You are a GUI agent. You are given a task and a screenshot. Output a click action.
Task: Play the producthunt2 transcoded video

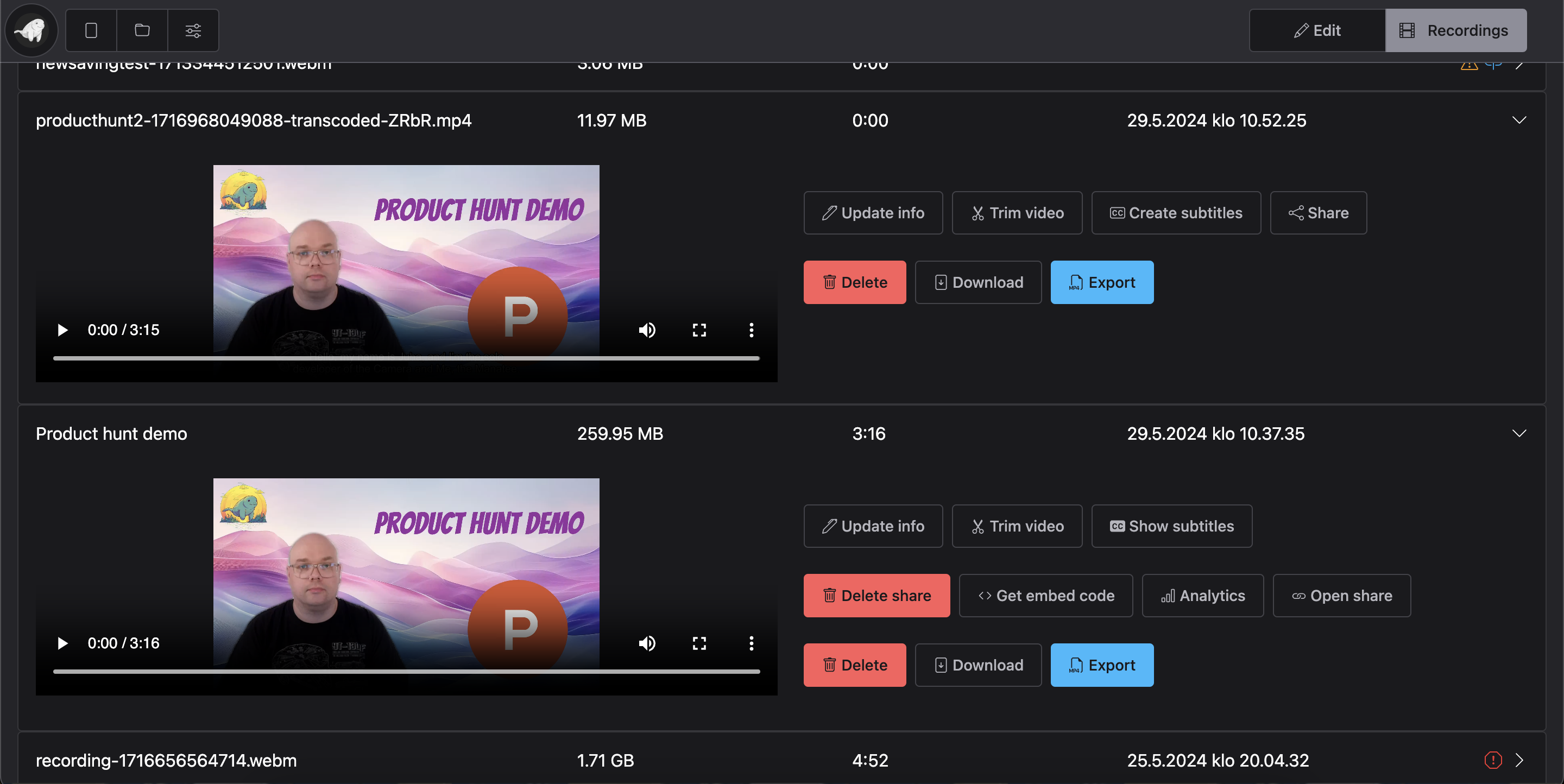pyautogui.click(x=62, y=330)
